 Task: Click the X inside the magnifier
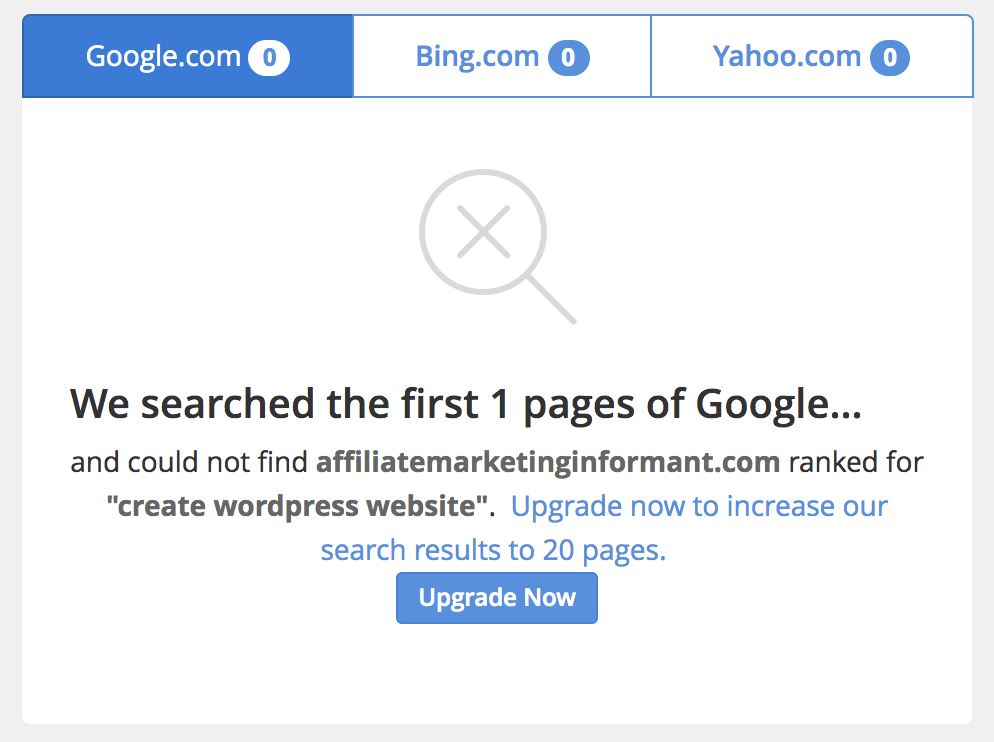point(484,230)
